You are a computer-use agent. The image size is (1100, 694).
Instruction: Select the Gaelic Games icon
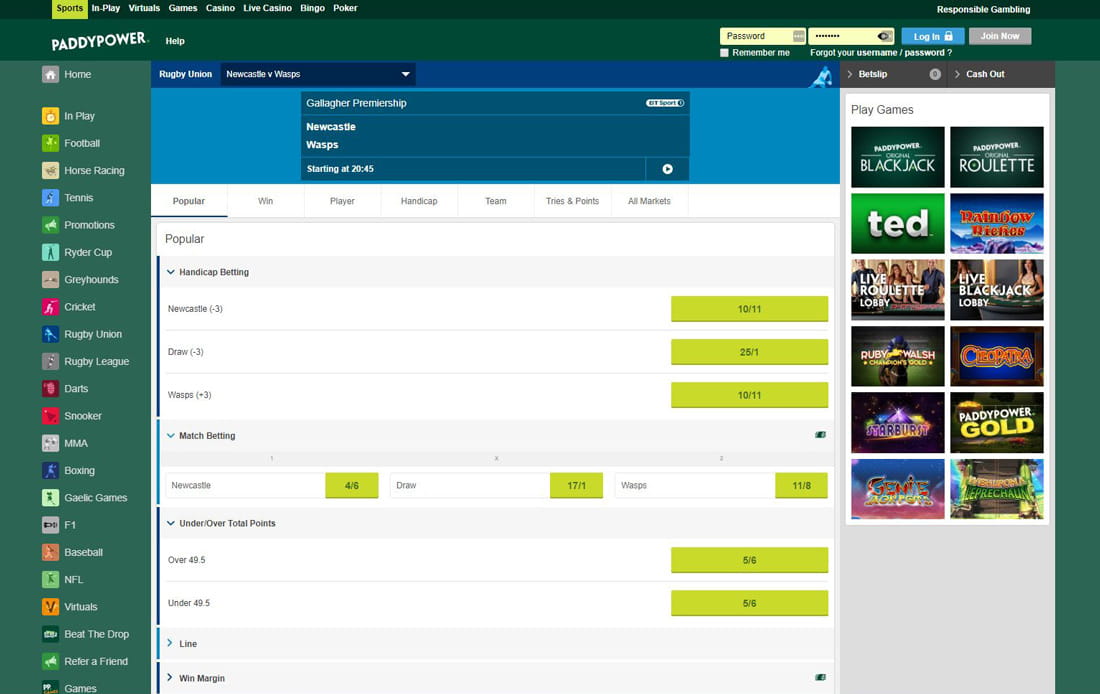[x=51, y=498]
